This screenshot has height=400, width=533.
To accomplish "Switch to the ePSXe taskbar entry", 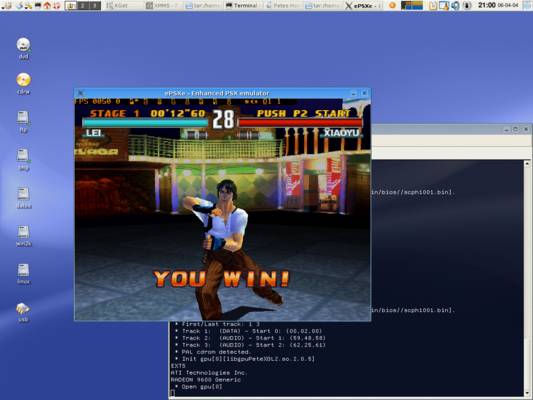I will (x=364, y=5).
